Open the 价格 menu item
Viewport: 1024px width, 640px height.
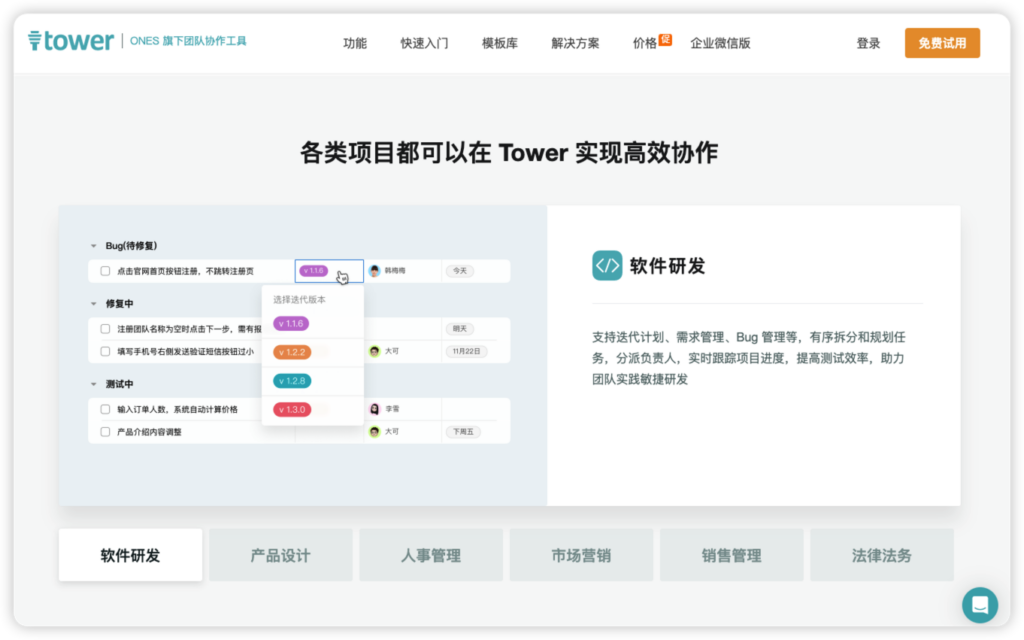[645, 43]
